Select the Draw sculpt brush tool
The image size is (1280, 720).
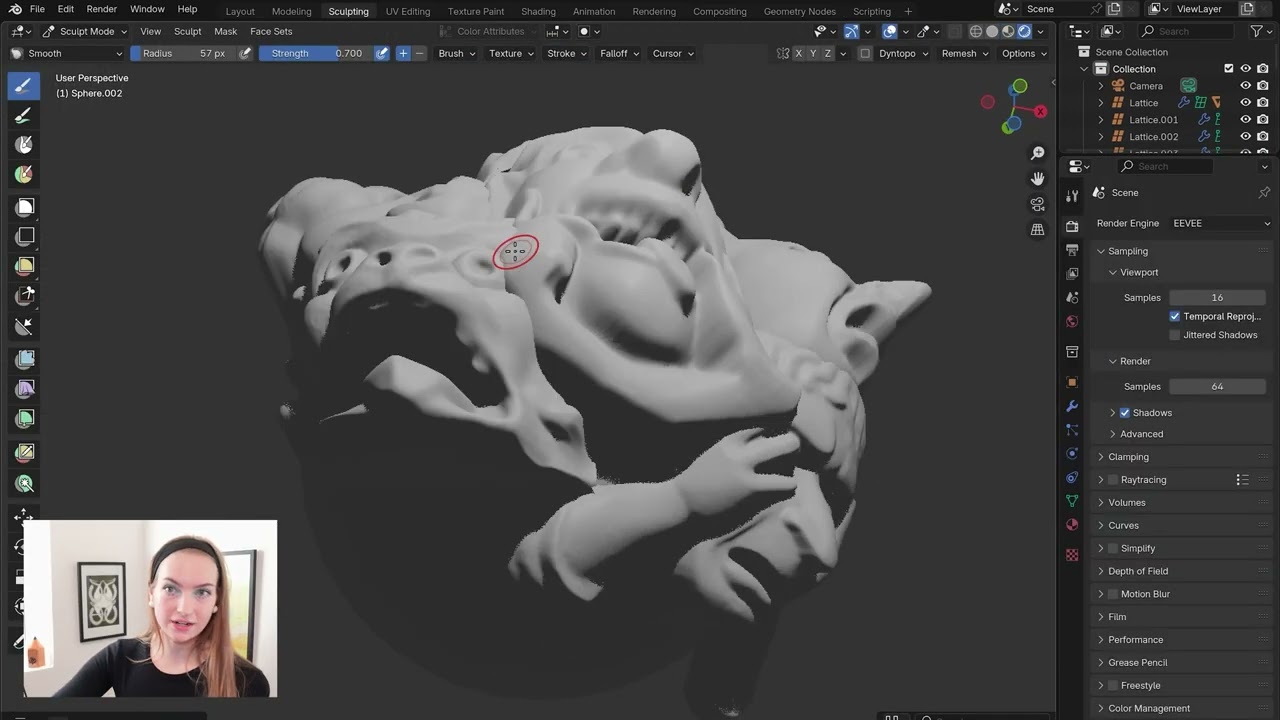[x=24, y=85]
